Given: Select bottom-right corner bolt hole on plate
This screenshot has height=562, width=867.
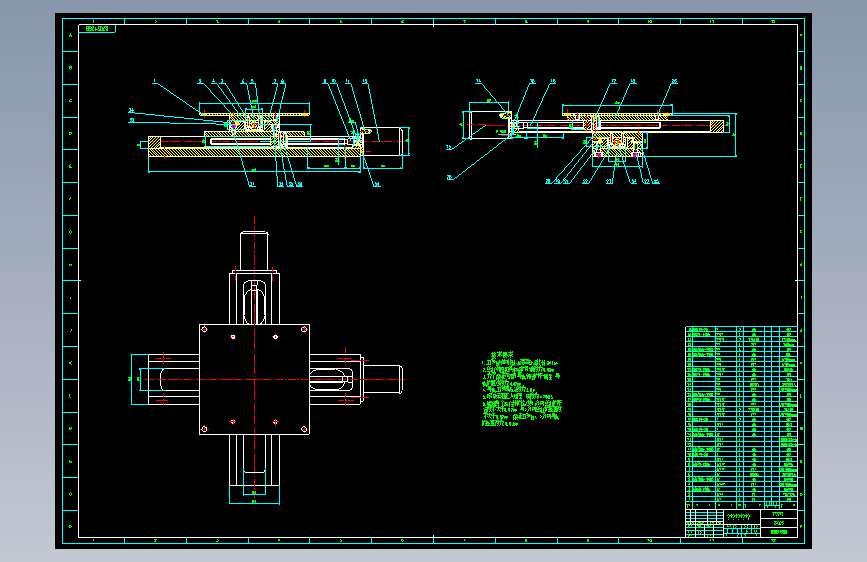Looking at the screenshot, I should (304, 429).
